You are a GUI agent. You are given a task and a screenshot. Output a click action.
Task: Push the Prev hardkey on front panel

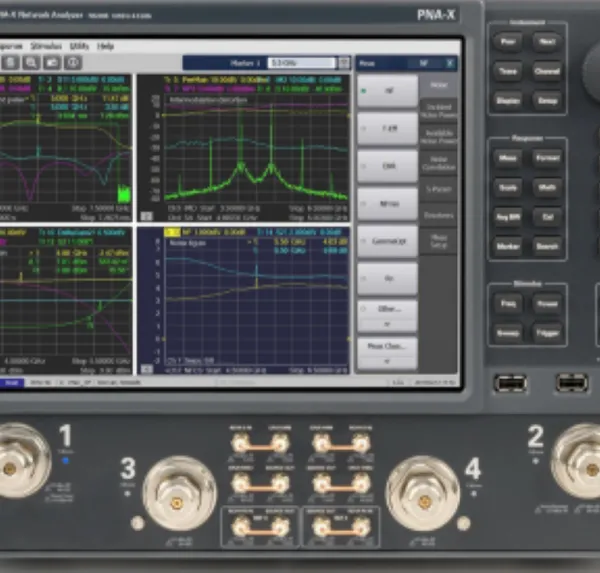tap(507, 41)
